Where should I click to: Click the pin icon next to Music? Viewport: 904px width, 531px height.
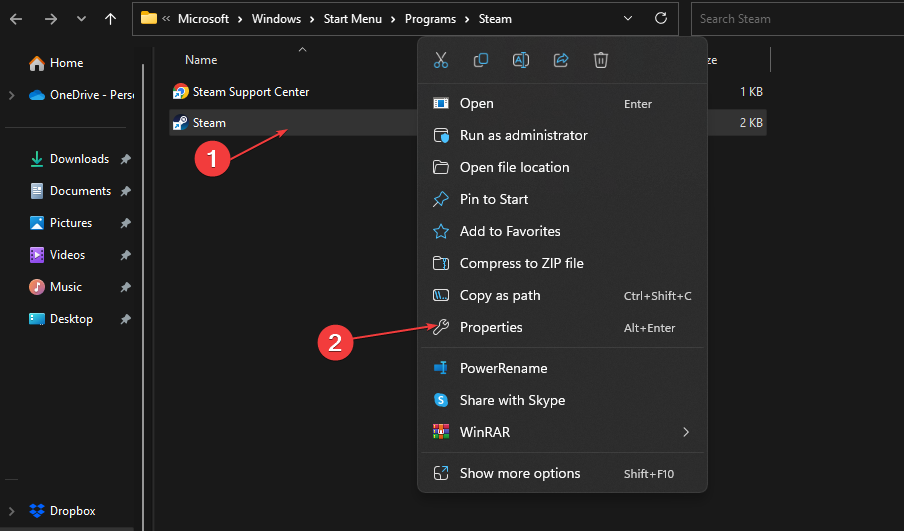(126, 288)
